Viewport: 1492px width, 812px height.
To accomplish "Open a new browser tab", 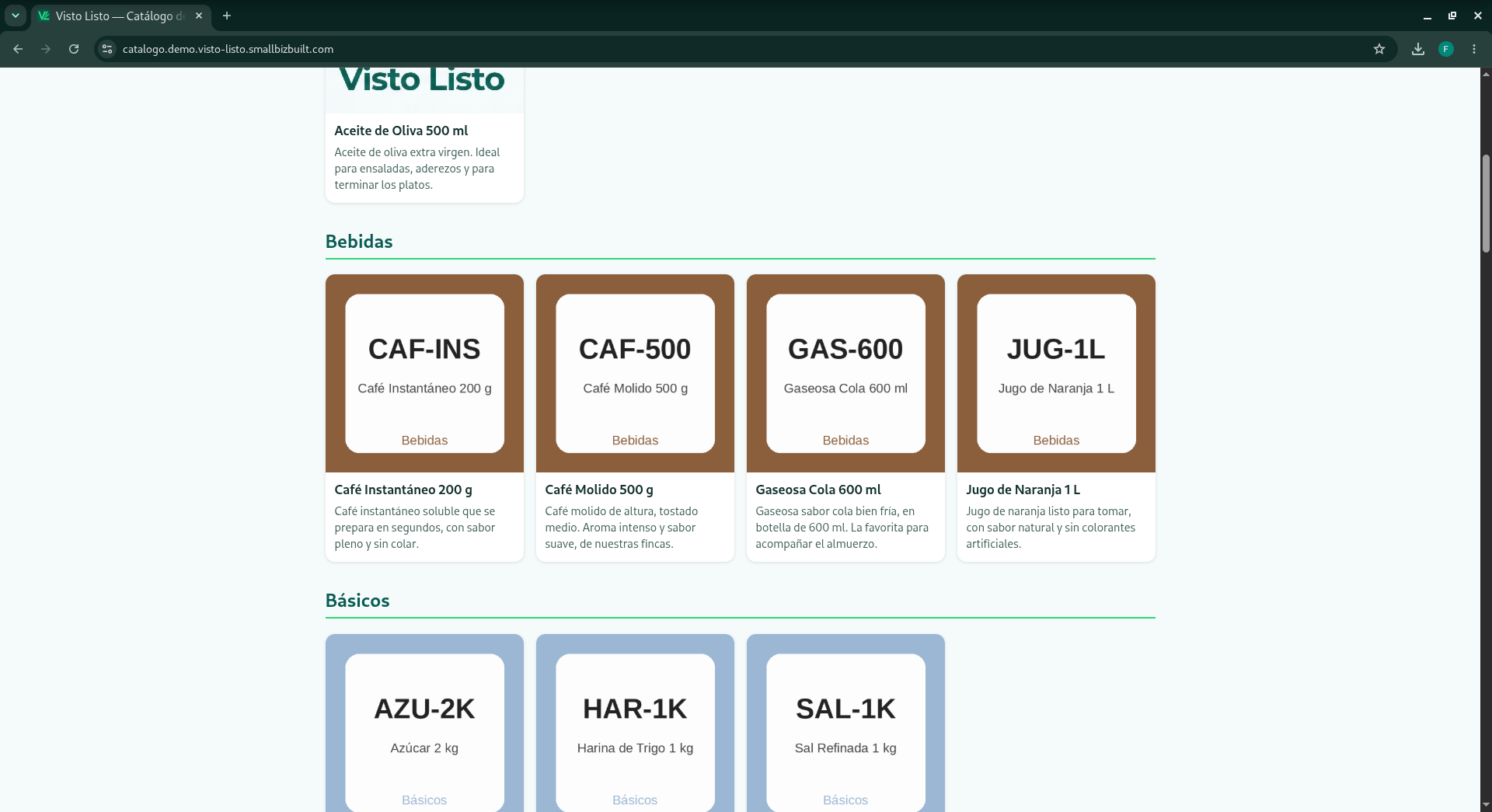I will point(227,16).
